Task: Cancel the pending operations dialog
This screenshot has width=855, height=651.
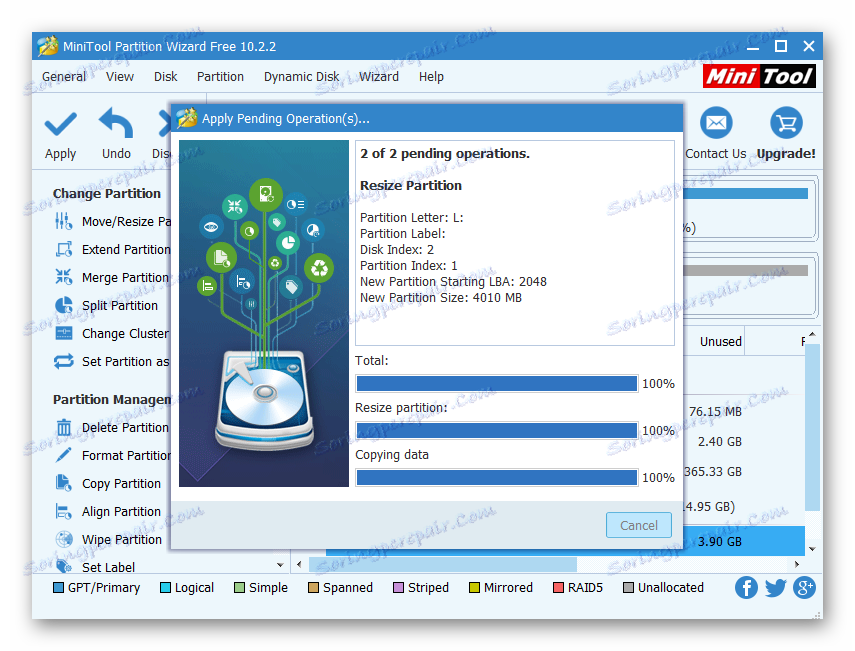Action: [639, 525]
